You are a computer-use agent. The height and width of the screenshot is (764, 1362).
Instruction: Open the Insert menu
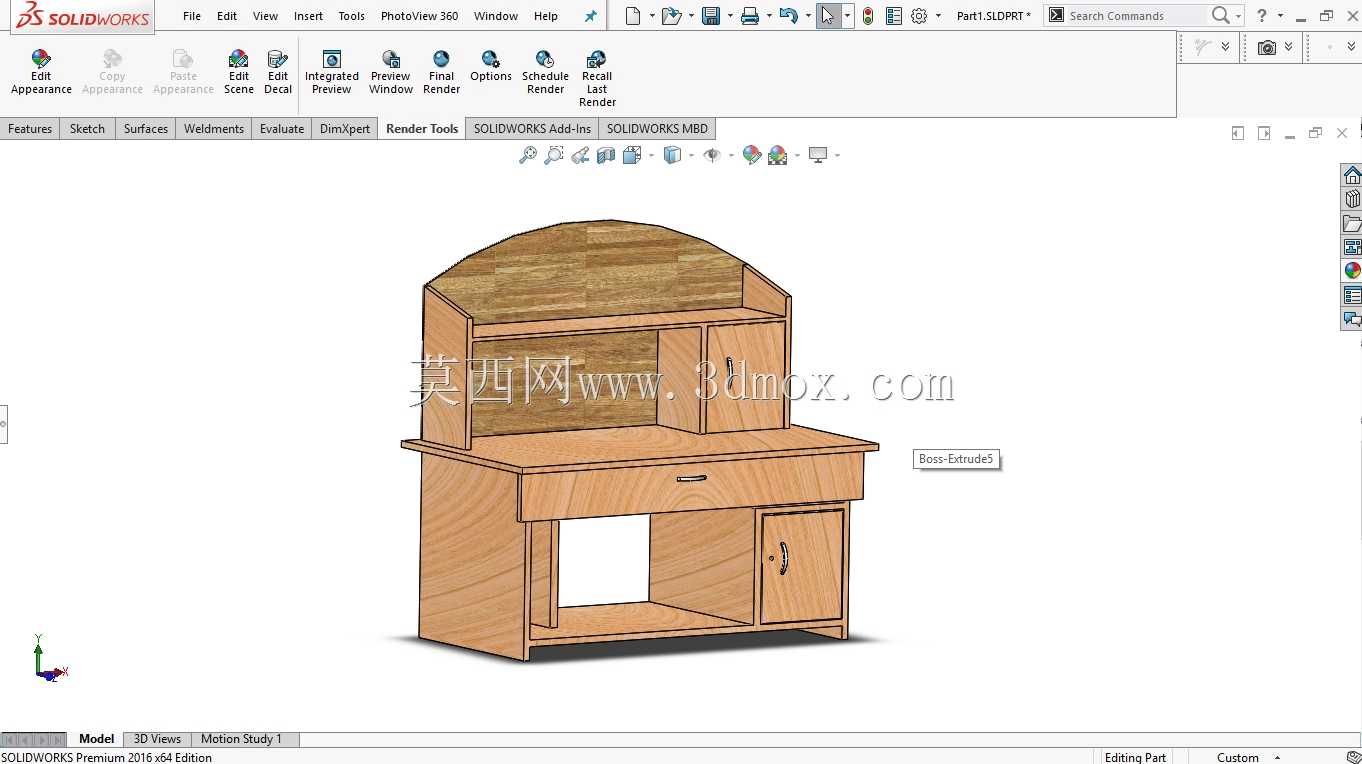pos(308,16)
